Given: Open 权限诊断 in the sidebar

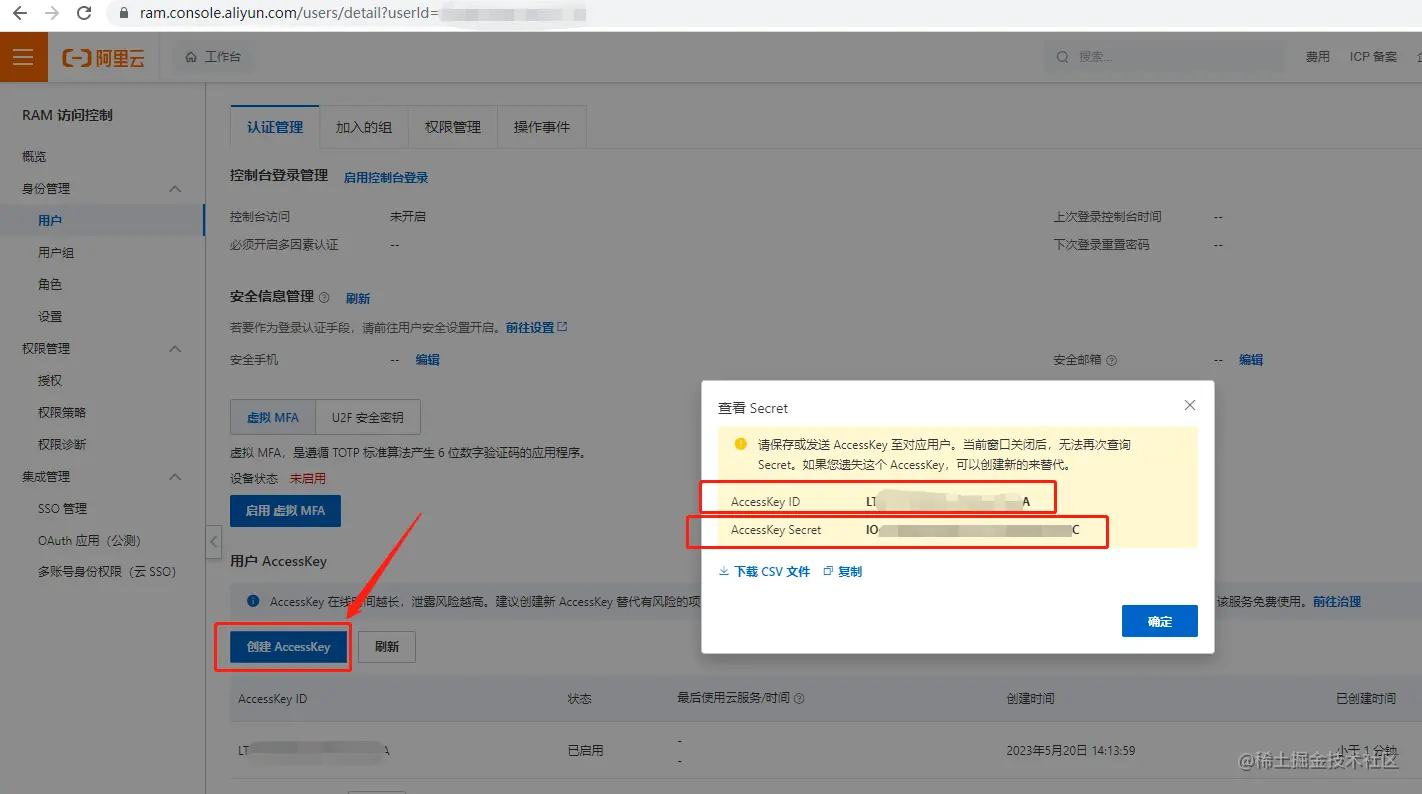Looking at the screenshot, I should (62, 445).
